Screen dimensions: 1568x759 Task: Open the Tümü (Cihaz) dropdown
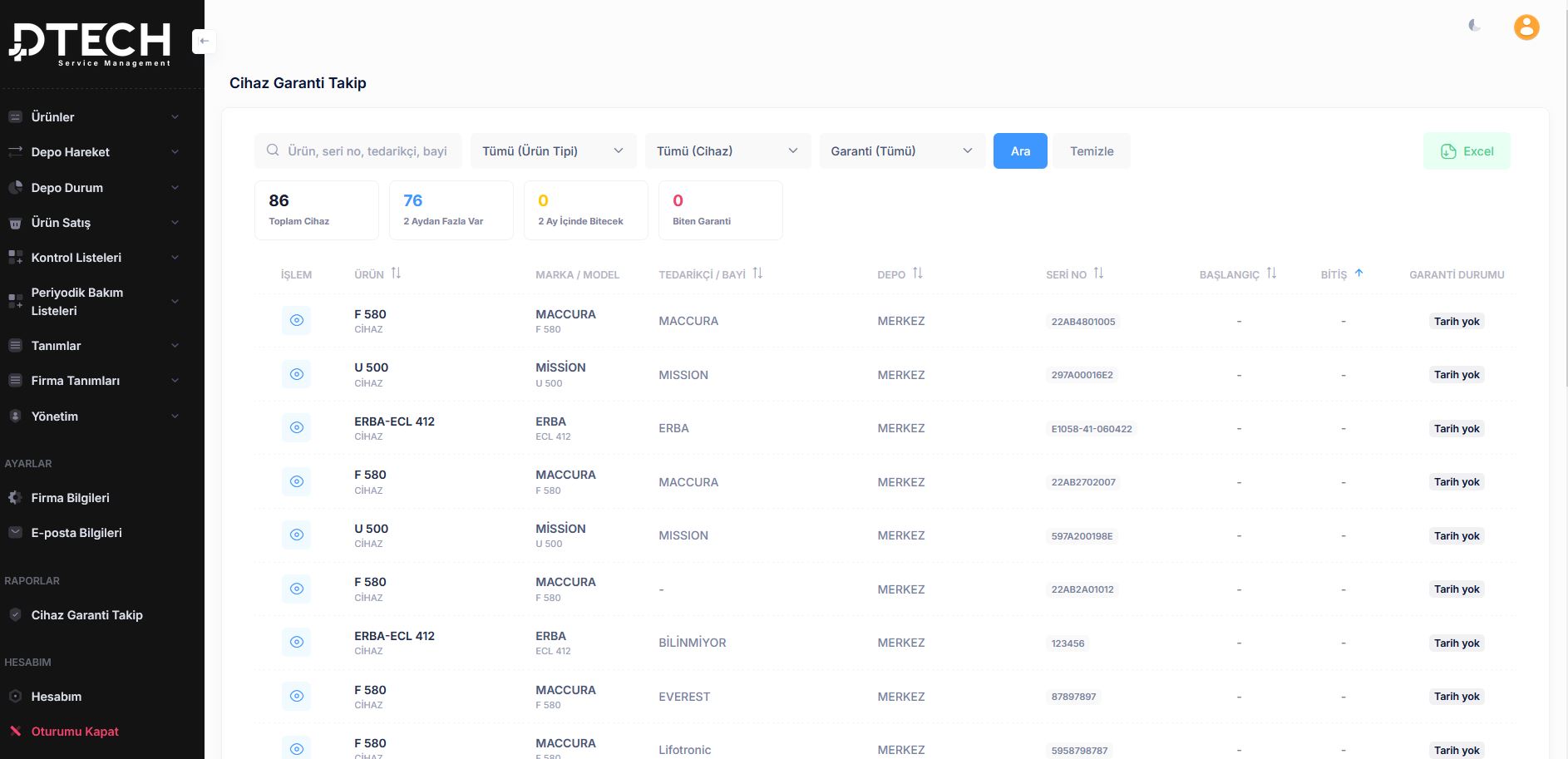(728, 150)
